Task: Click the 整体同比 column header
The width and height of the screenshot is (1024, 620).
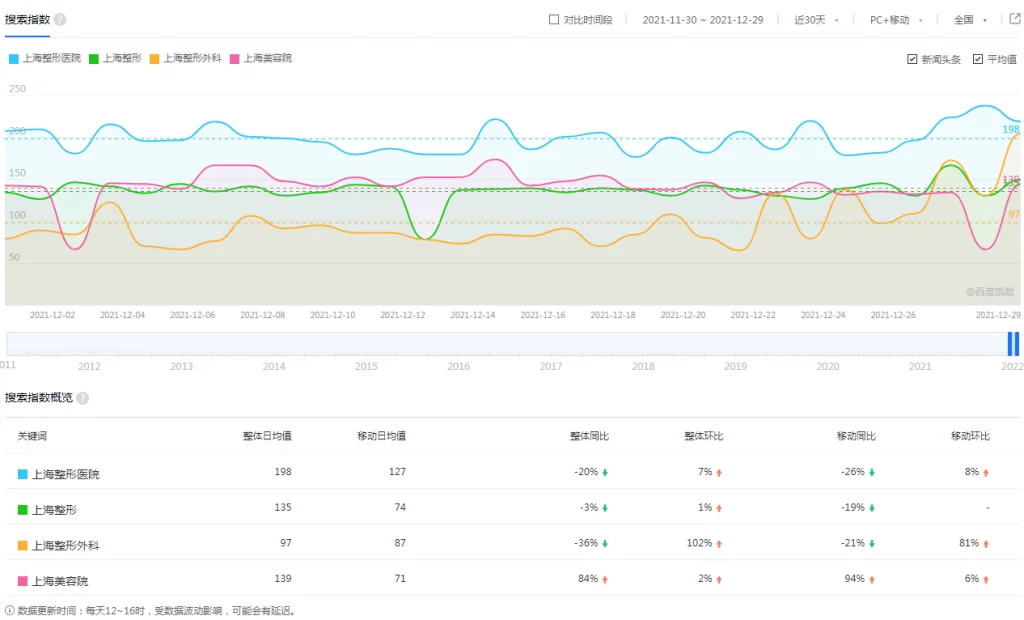Action: [x=589, y=436]
